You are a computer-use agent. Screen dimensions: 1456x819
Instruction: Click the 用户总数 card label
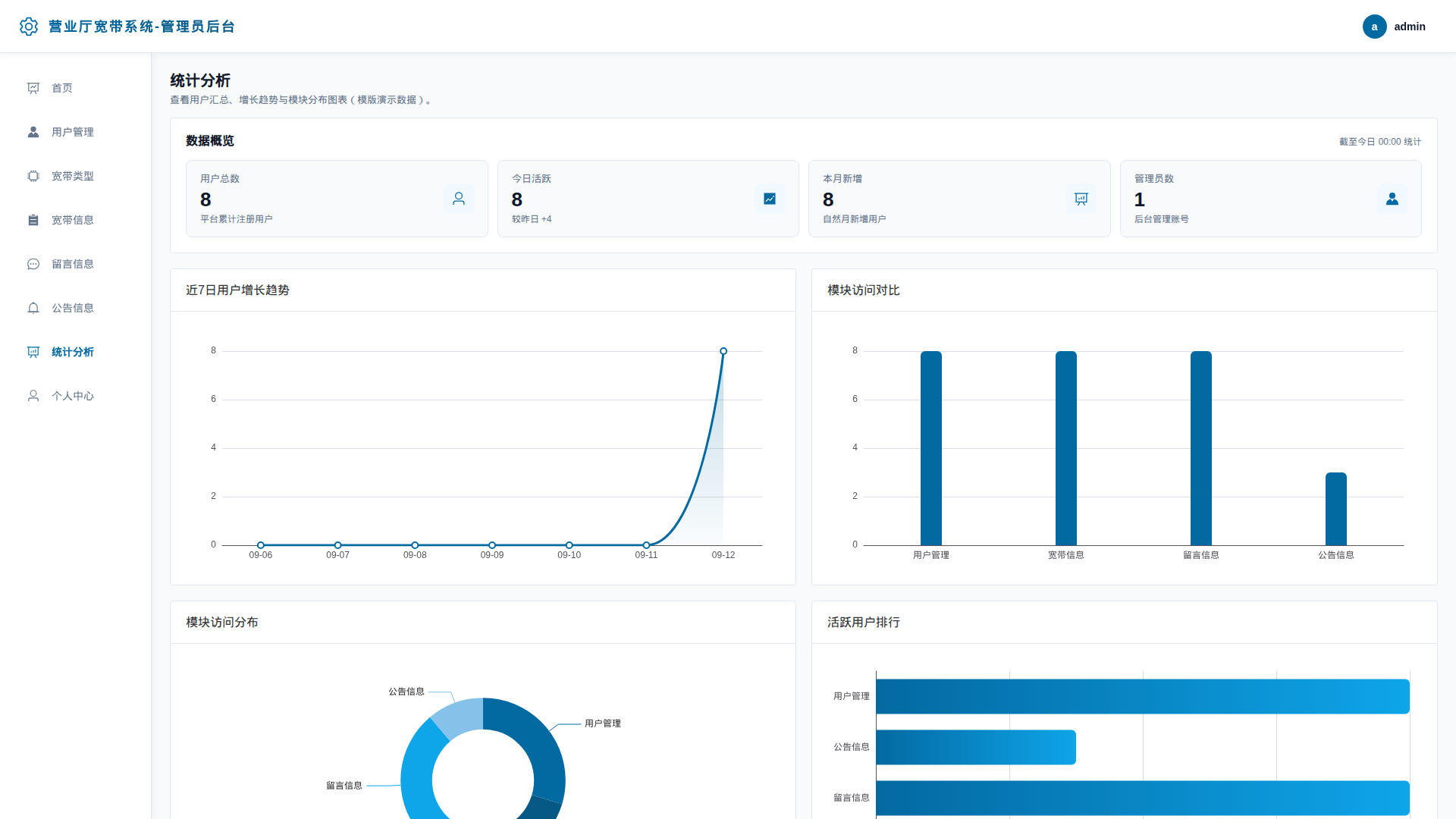click(x=220, y=179)
